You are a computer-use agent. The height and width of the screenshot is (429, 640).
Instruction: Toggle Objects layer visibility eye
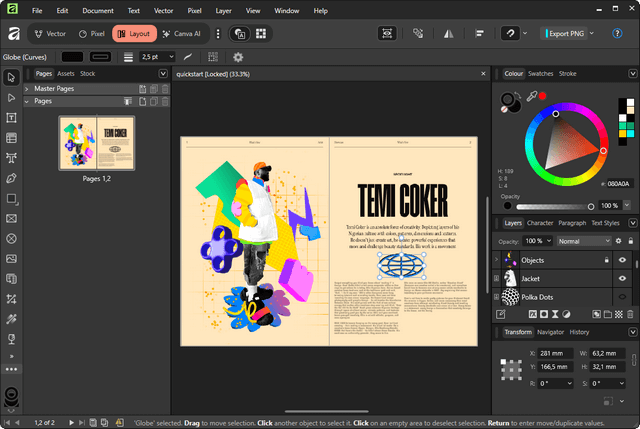[x=622, y=260]
